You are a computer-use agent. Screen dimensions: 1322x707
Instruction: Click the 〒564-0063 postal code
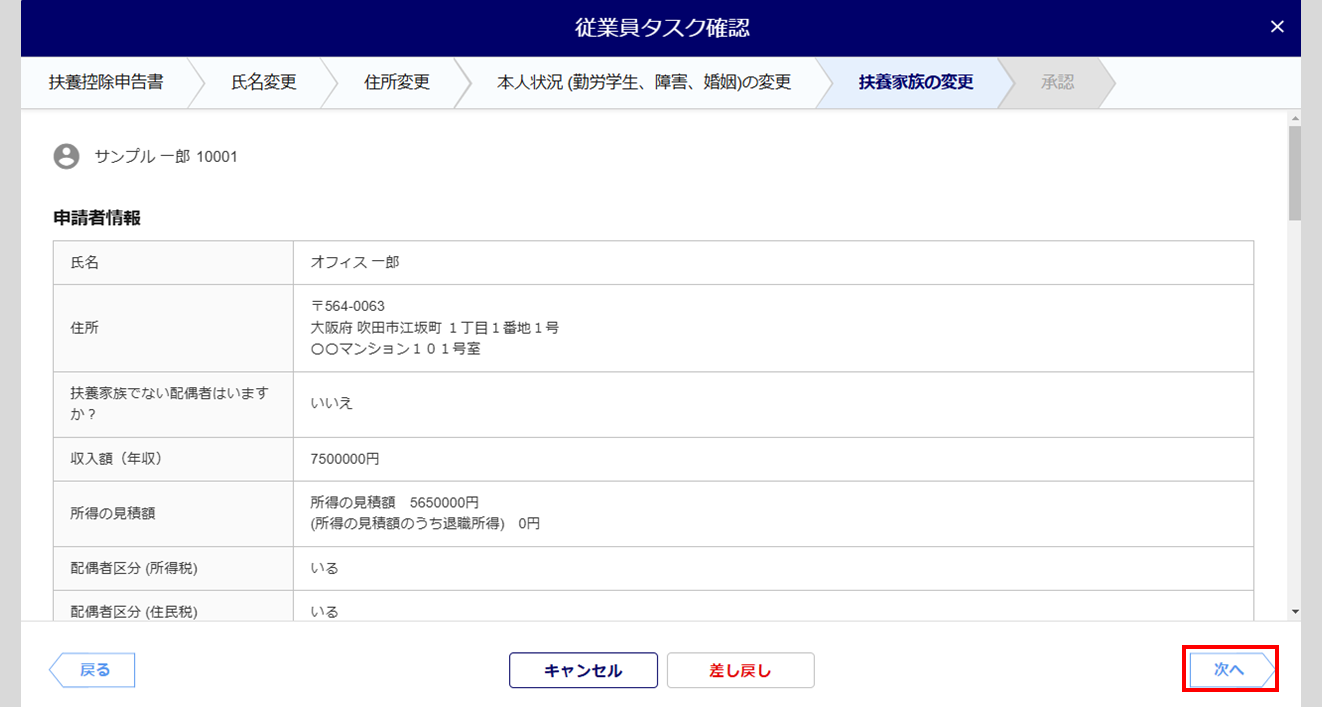tap(348, 306)
